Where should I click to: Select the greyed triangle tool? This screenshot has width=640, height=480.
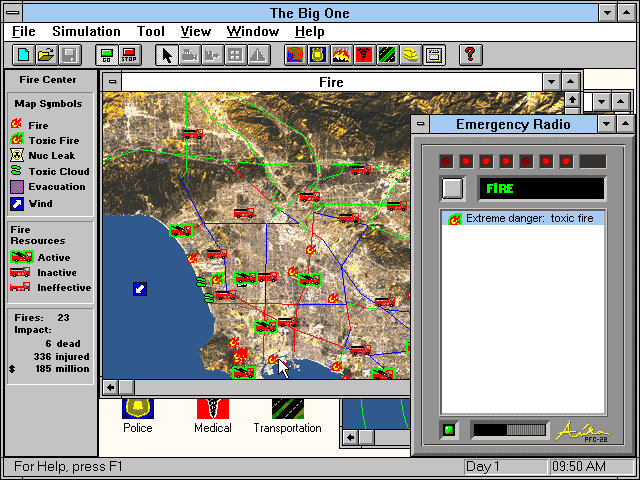click(258, 55)
